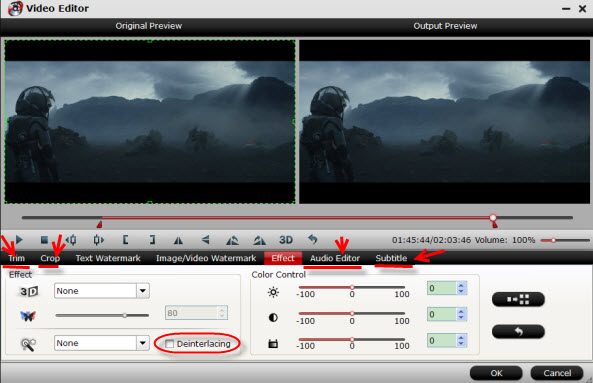Viewport: 593px width, 383px height.
Task: Enable the Deinterlacing checkbox
Action: [x=170, y=344]
